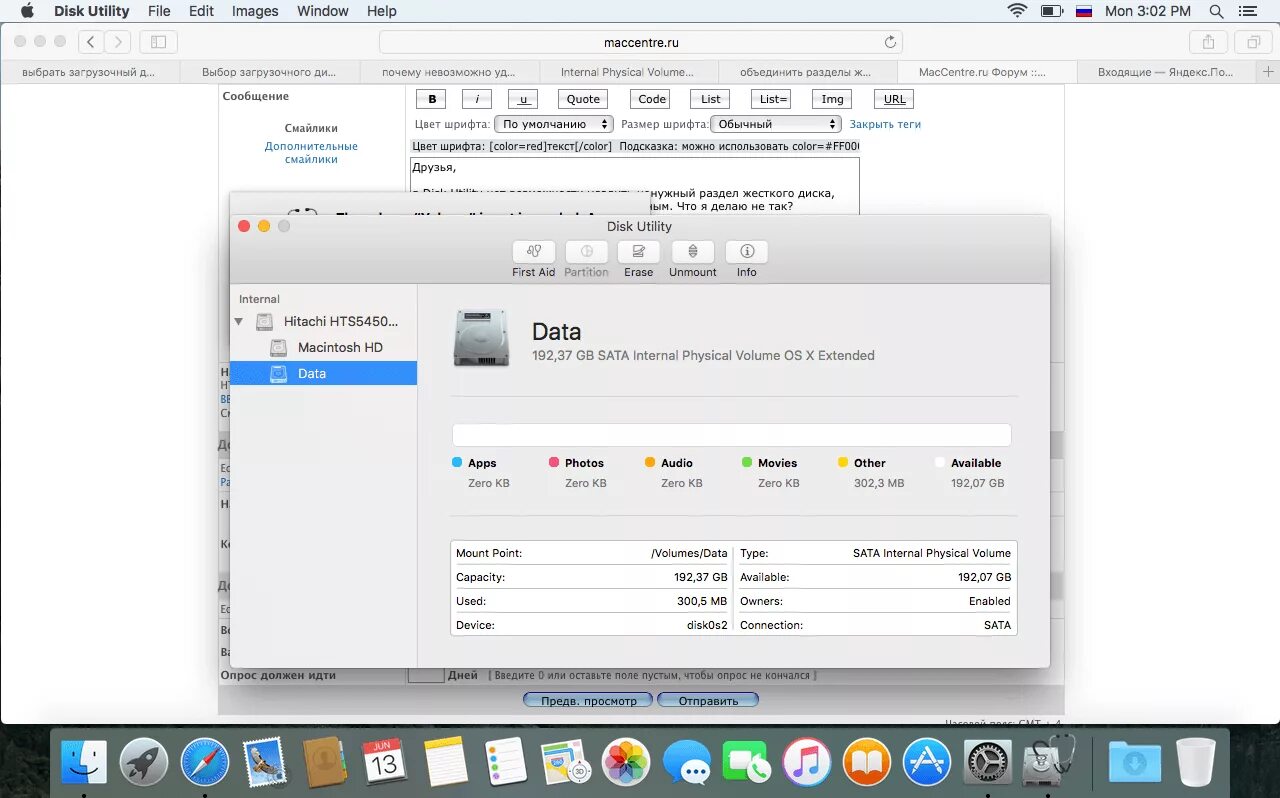This screenshot has width=1280, height=798.
Task: Click the italic i forum button
Action: 477,99
